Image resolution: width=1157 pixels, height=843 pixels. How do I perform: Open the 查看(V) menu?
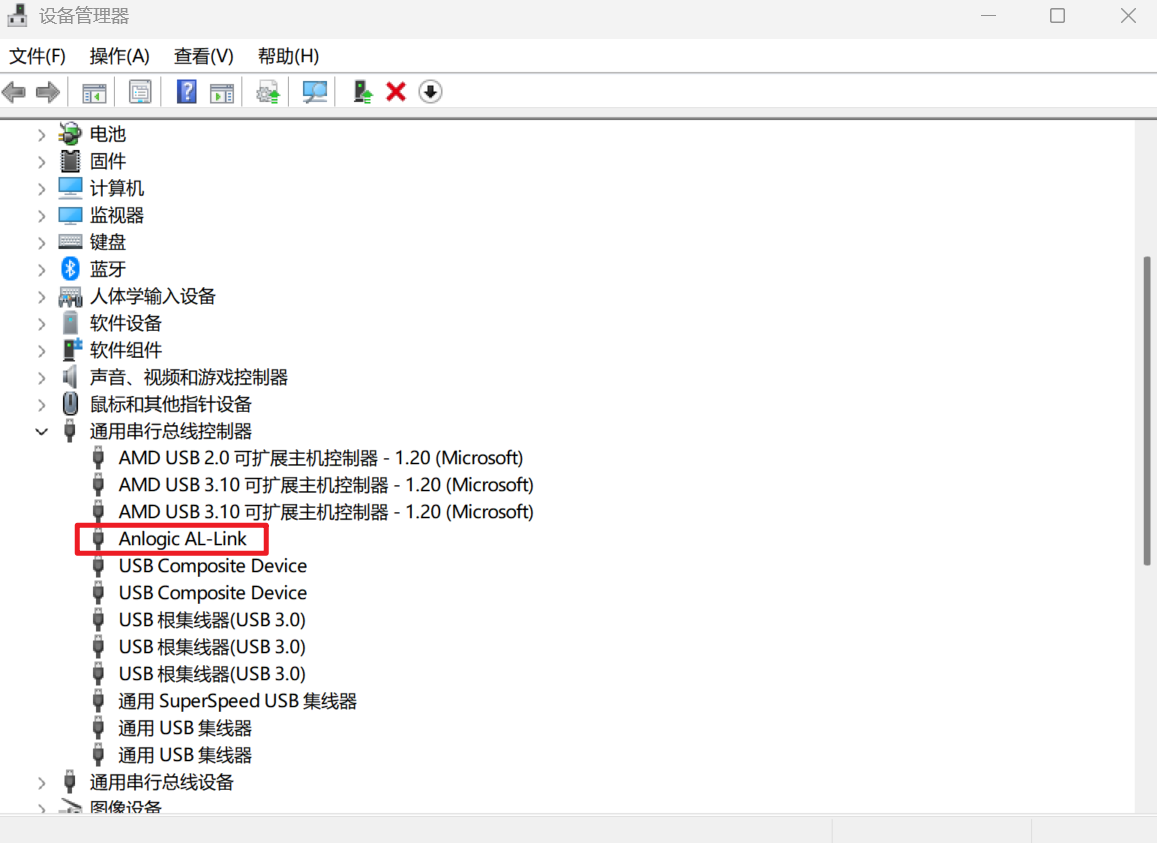click(204, 56)
